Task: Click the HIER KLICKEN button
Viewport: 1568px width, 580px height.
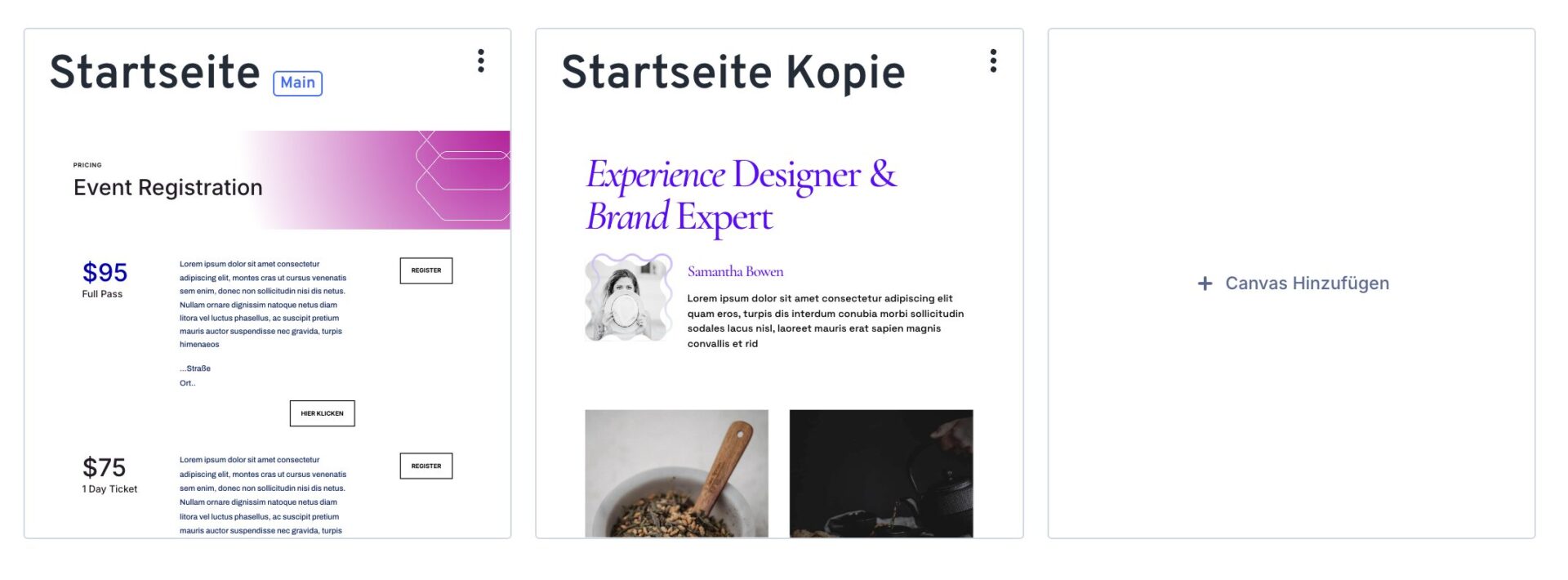Action: click(x=322, y=413)
